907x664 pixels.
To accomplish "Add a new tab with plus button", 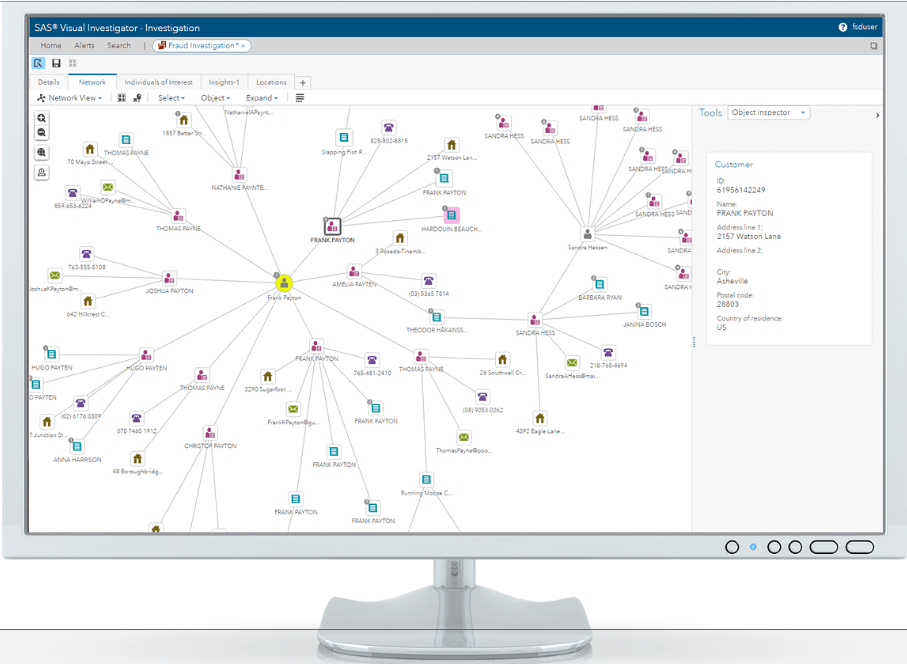I will click(303, 82).
